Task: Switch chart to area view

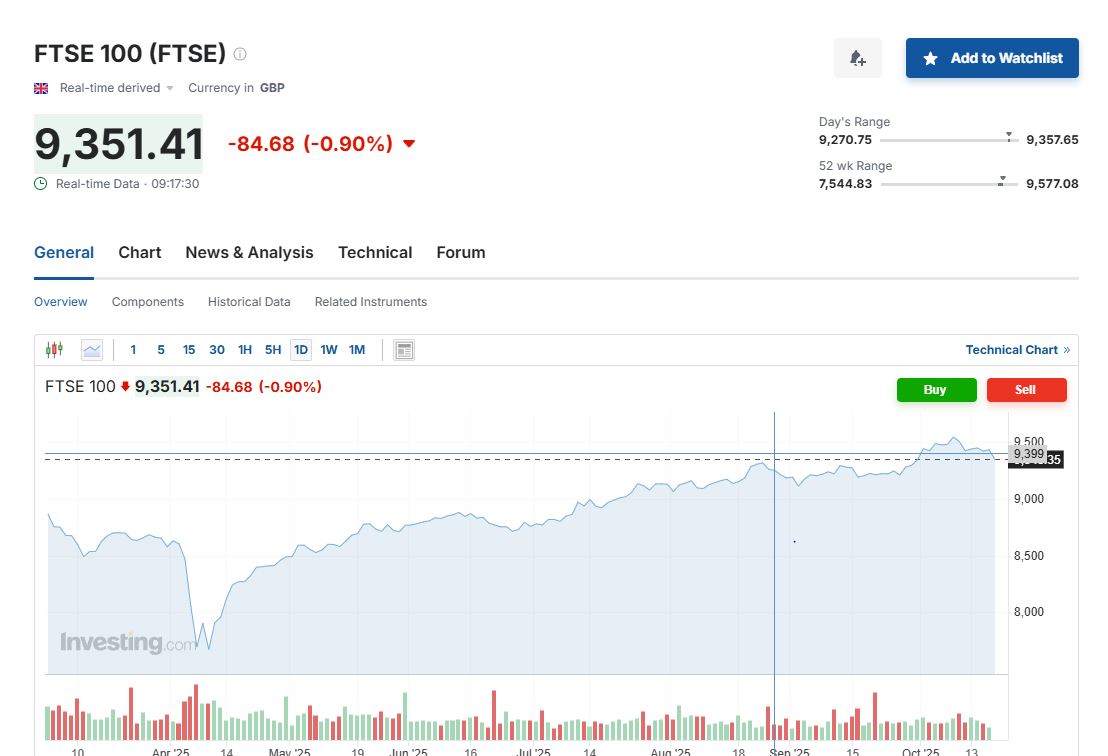Action: 92,350
